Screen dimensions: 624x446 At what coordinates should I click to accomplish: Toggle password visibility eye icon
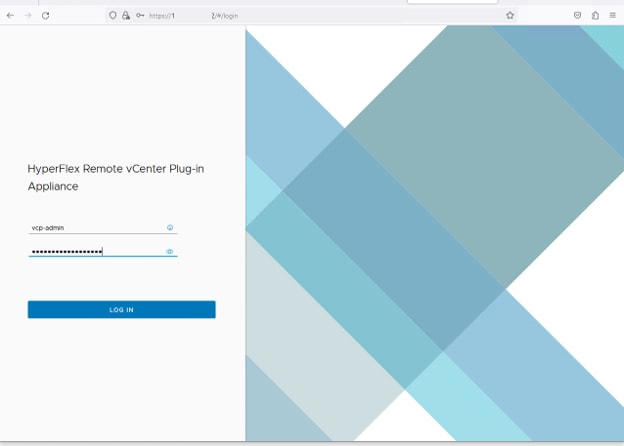point(170,251)
